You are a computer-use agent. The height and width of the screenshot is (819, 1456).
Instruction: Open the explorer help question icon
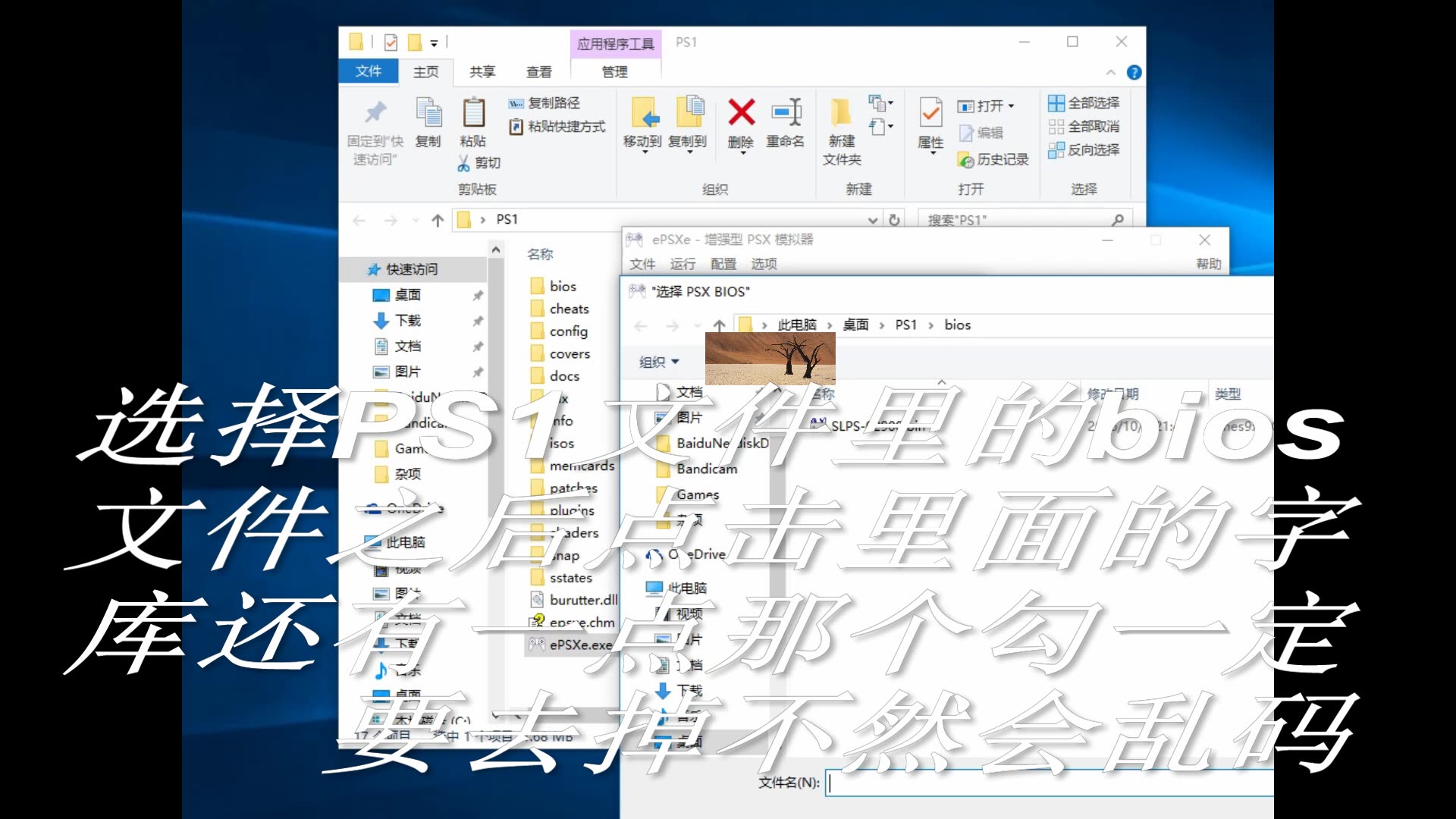tap(1134, 73)
